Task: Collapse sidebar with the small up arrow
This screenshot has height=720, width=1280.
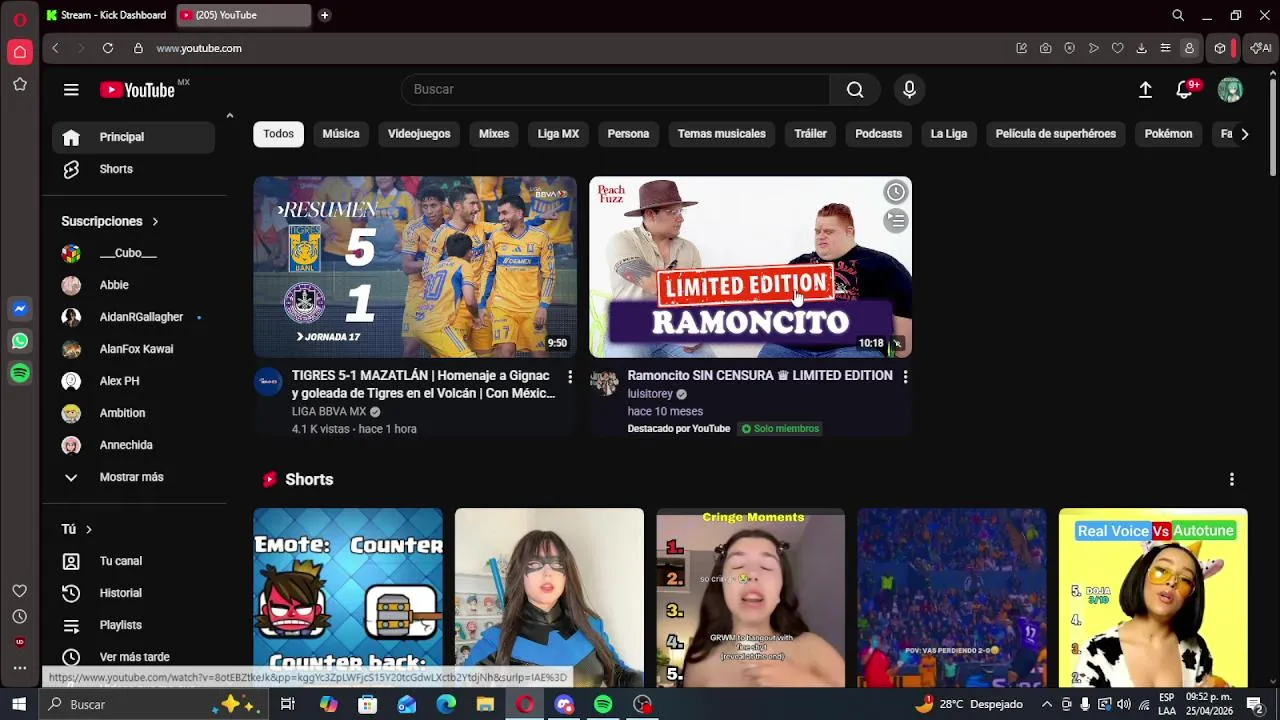Action: [229, 116]
